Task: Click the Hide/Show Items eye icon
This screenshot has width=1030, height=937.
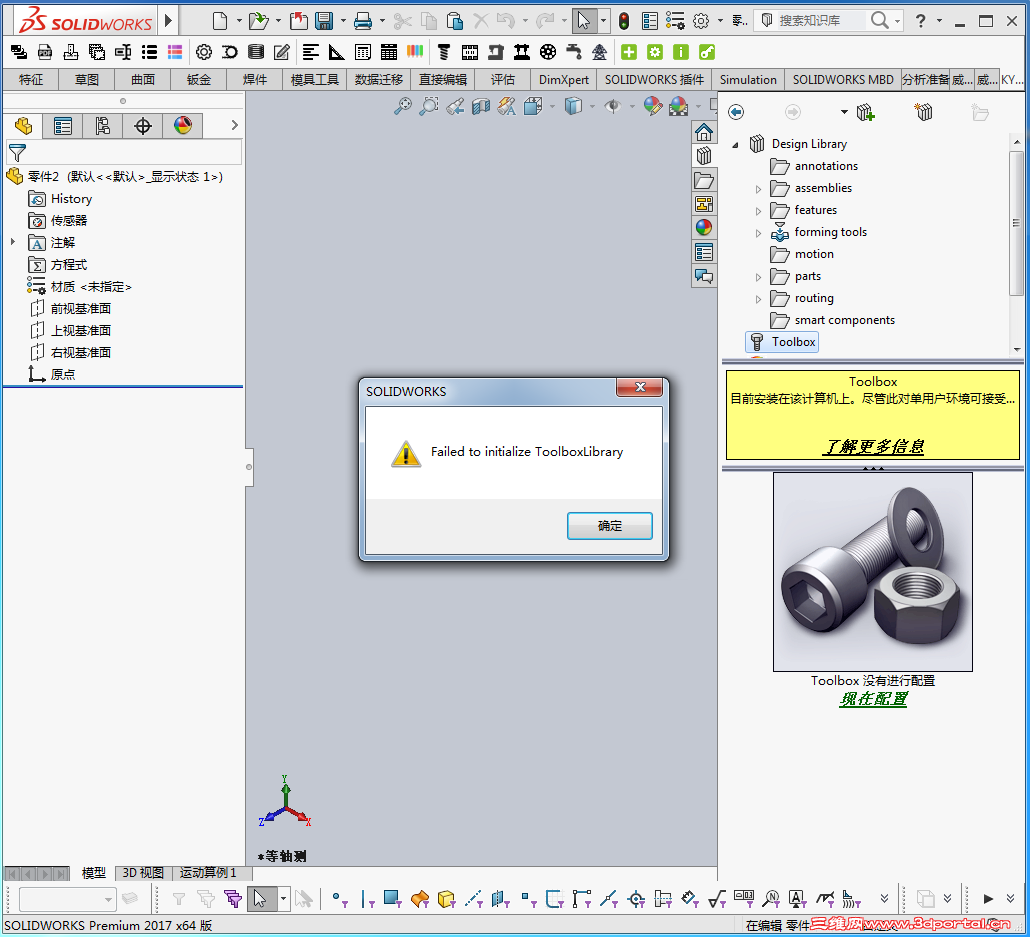Action: (x=613, y=106)
